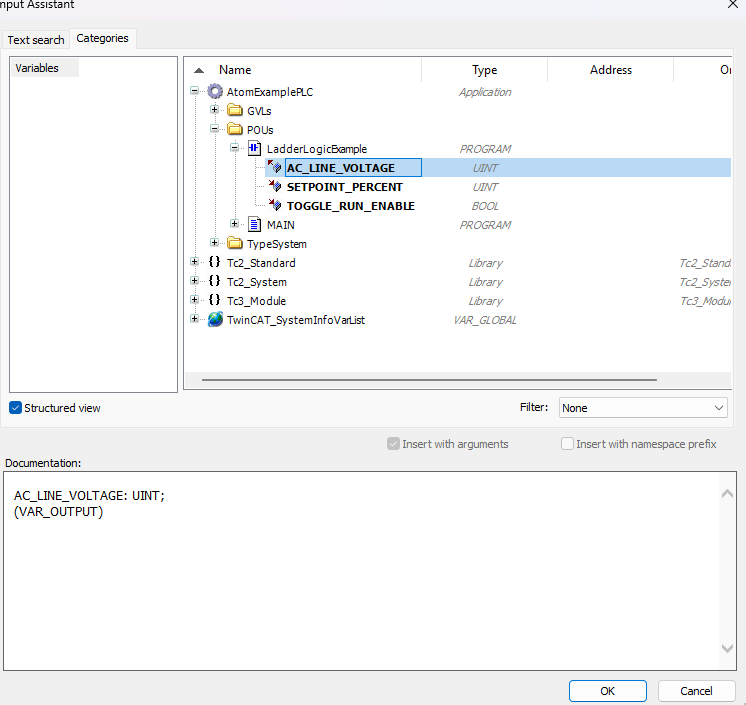
Task: Click the BOOL type of TOGGLE_RUN_ENABLE
Action: [485, 206]
